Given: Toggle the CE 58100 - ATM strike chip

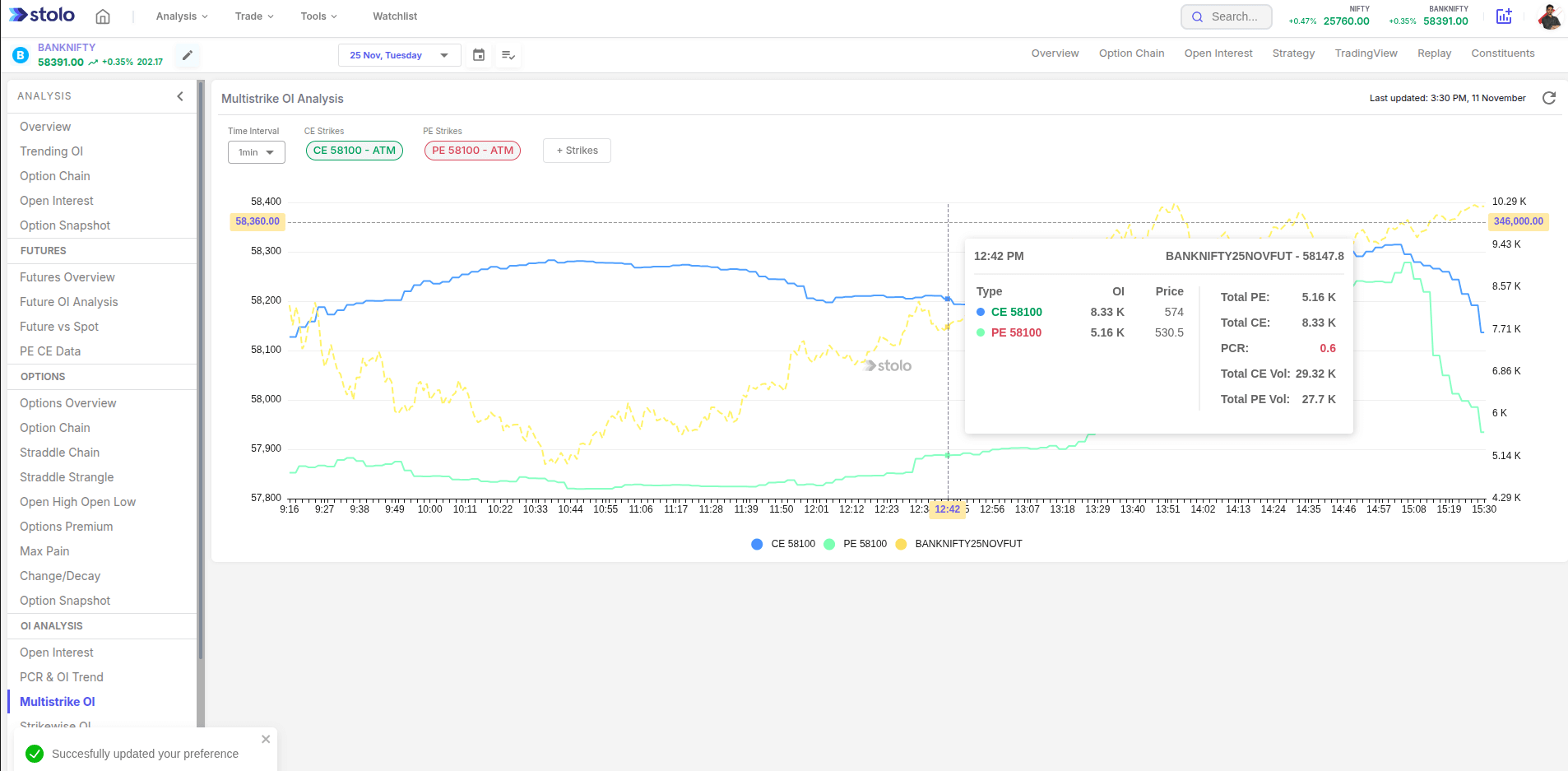Looking at the screenshot, I should [x=354, y=151].
